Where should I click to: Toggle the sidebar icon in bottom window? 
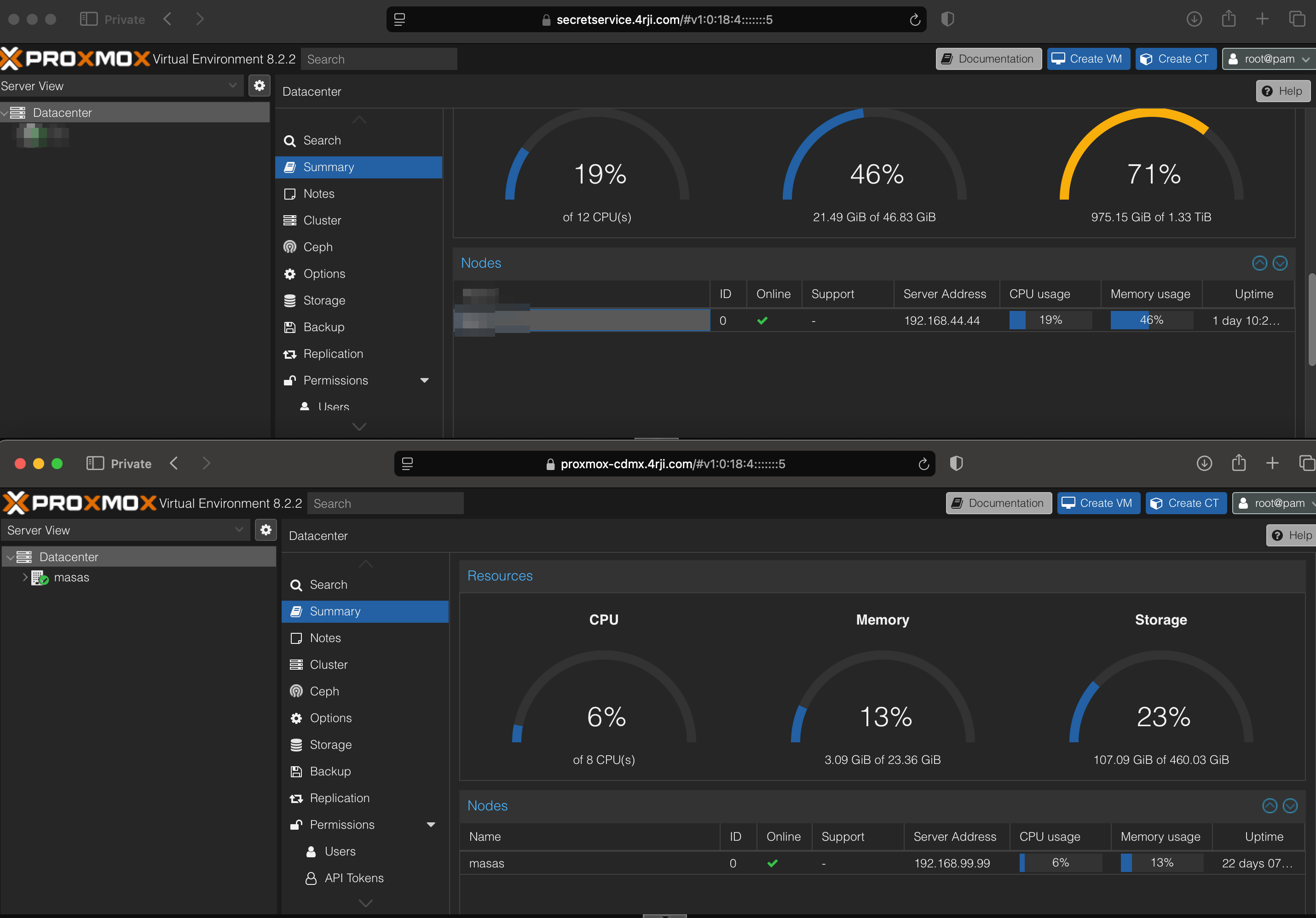[x=95, y=463]
